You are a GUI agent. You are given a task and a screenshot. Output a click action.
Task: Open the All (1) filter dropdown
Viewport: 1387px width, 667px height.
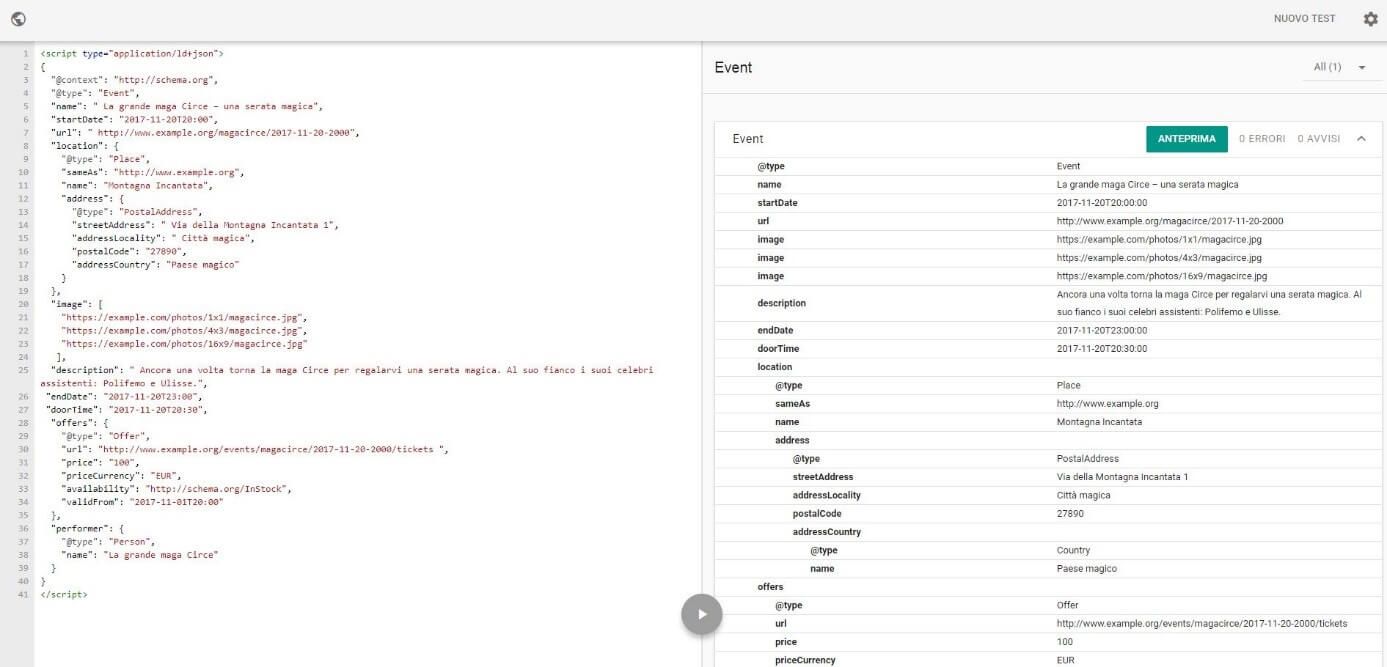tap(1340, 67)
